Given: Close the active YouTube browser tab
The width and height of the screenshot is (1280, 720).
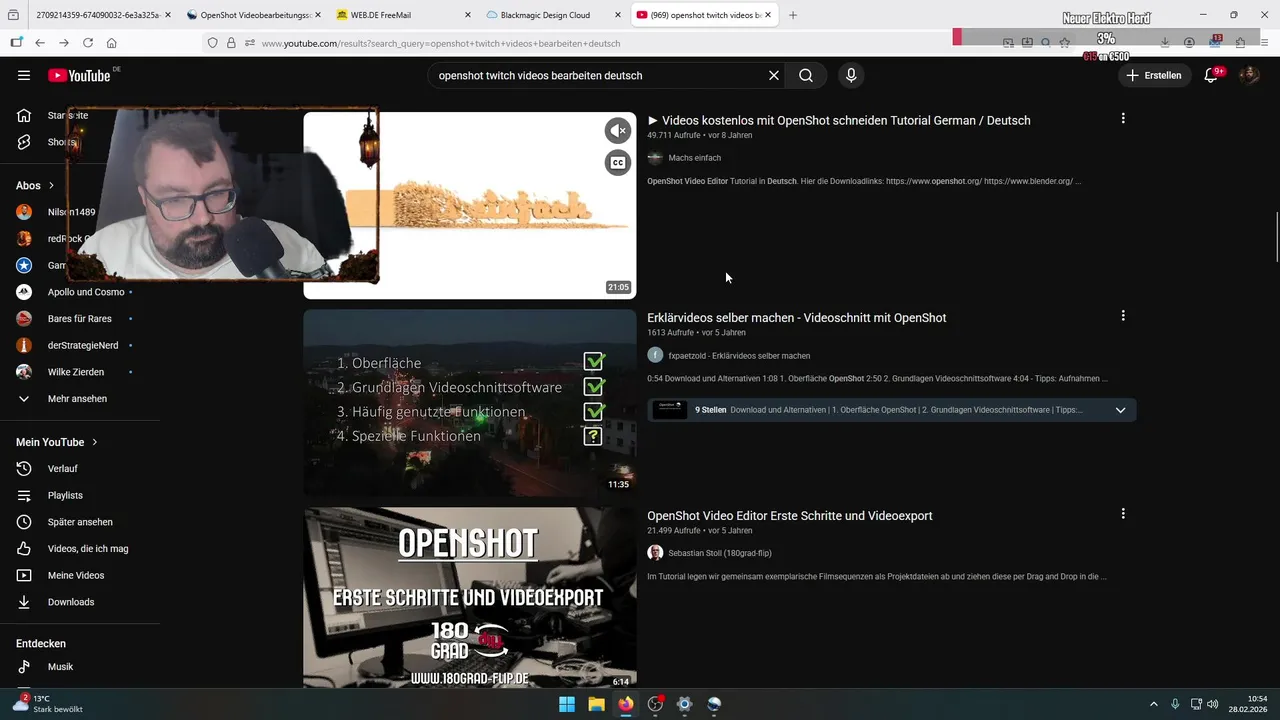Looking at the screenshot, I should (767, 15).
